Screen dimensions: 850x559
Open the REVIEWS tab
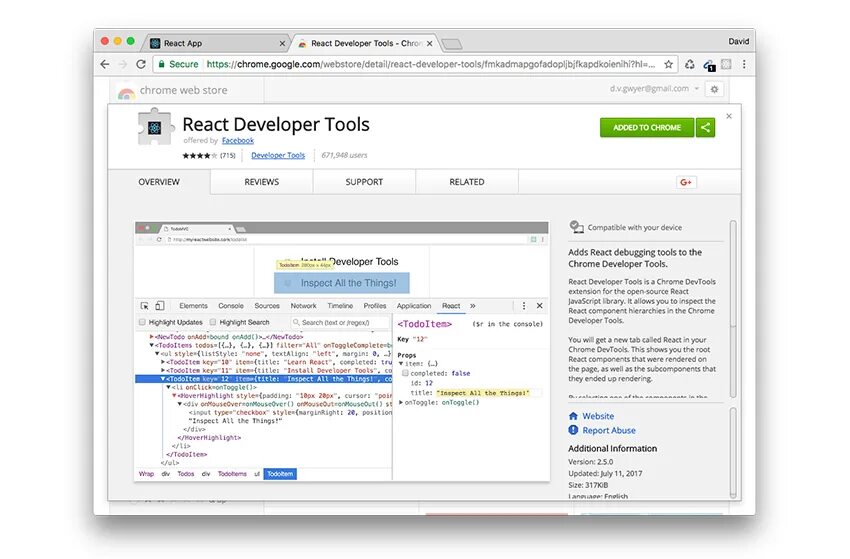coord(261,182)
